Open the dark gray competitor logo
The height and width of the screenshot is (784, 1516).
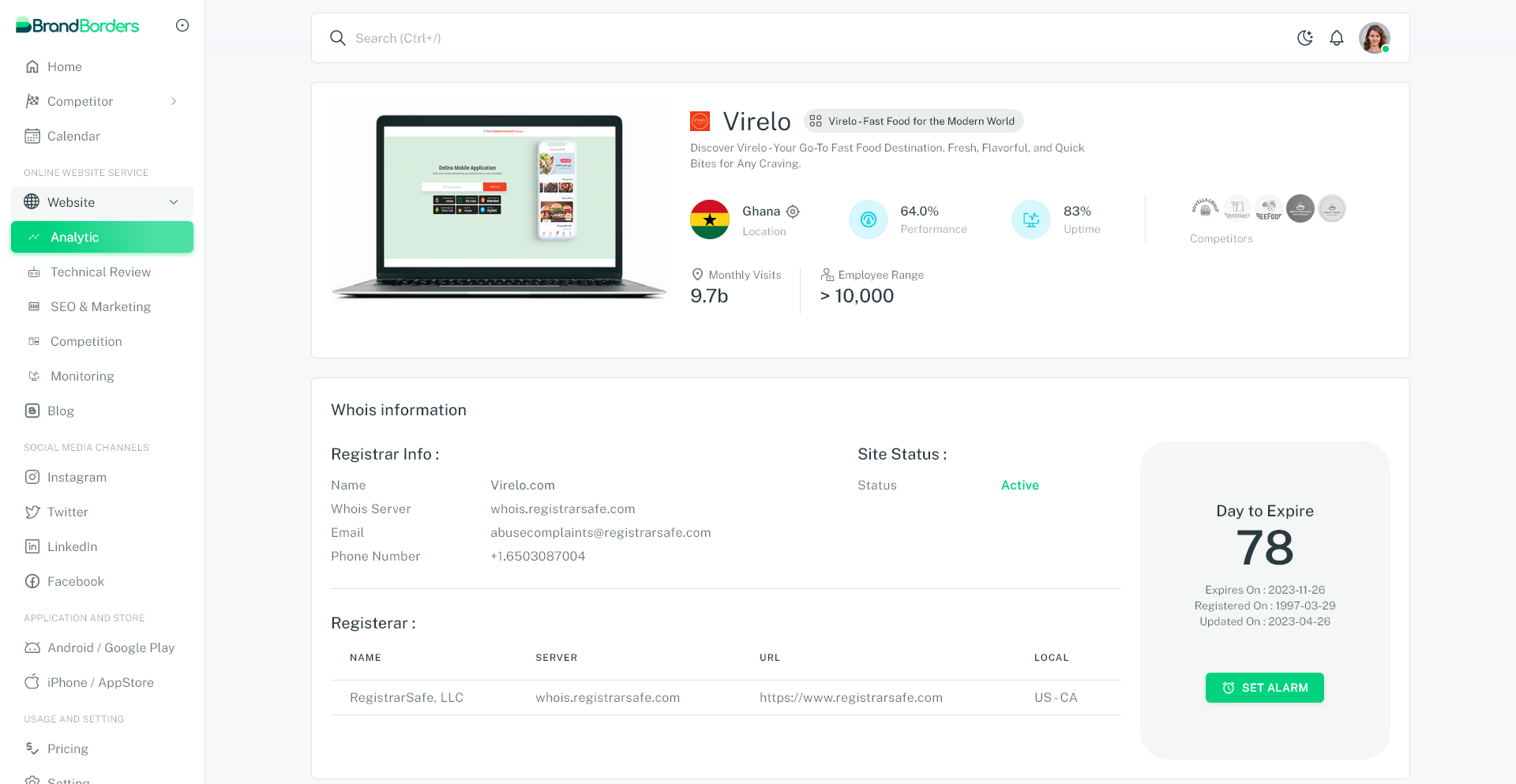(x=1300, y=208)
